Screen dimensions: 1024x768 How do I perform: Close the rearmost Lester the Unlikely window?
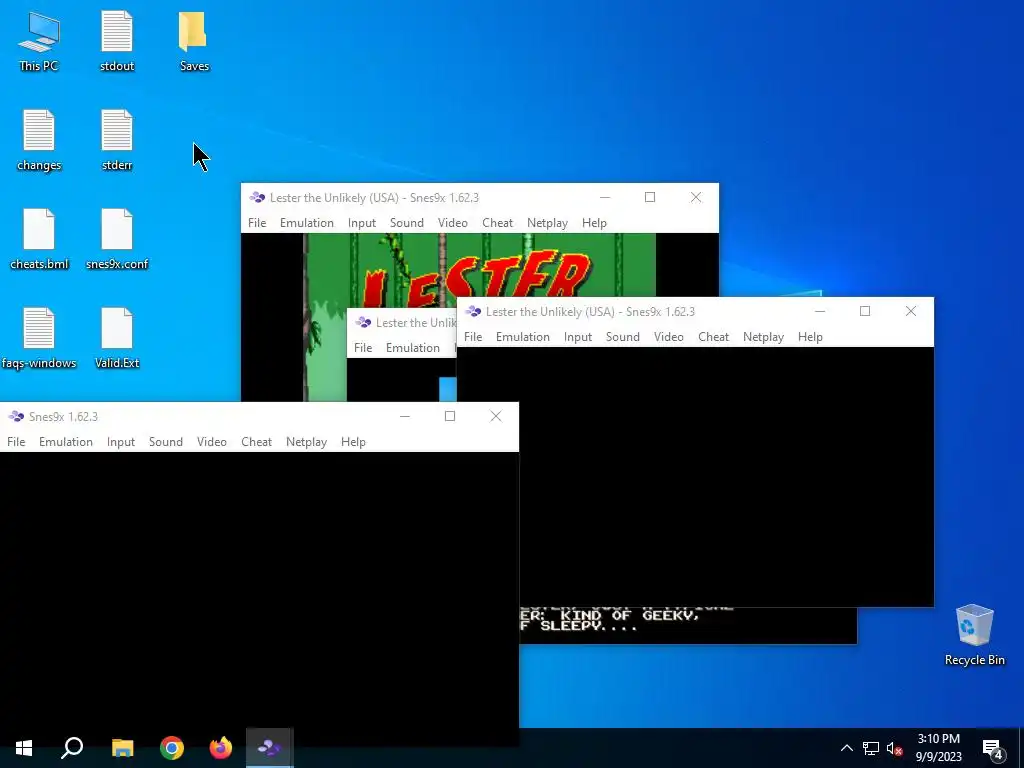pyautogui.click(x=696, y=197)
